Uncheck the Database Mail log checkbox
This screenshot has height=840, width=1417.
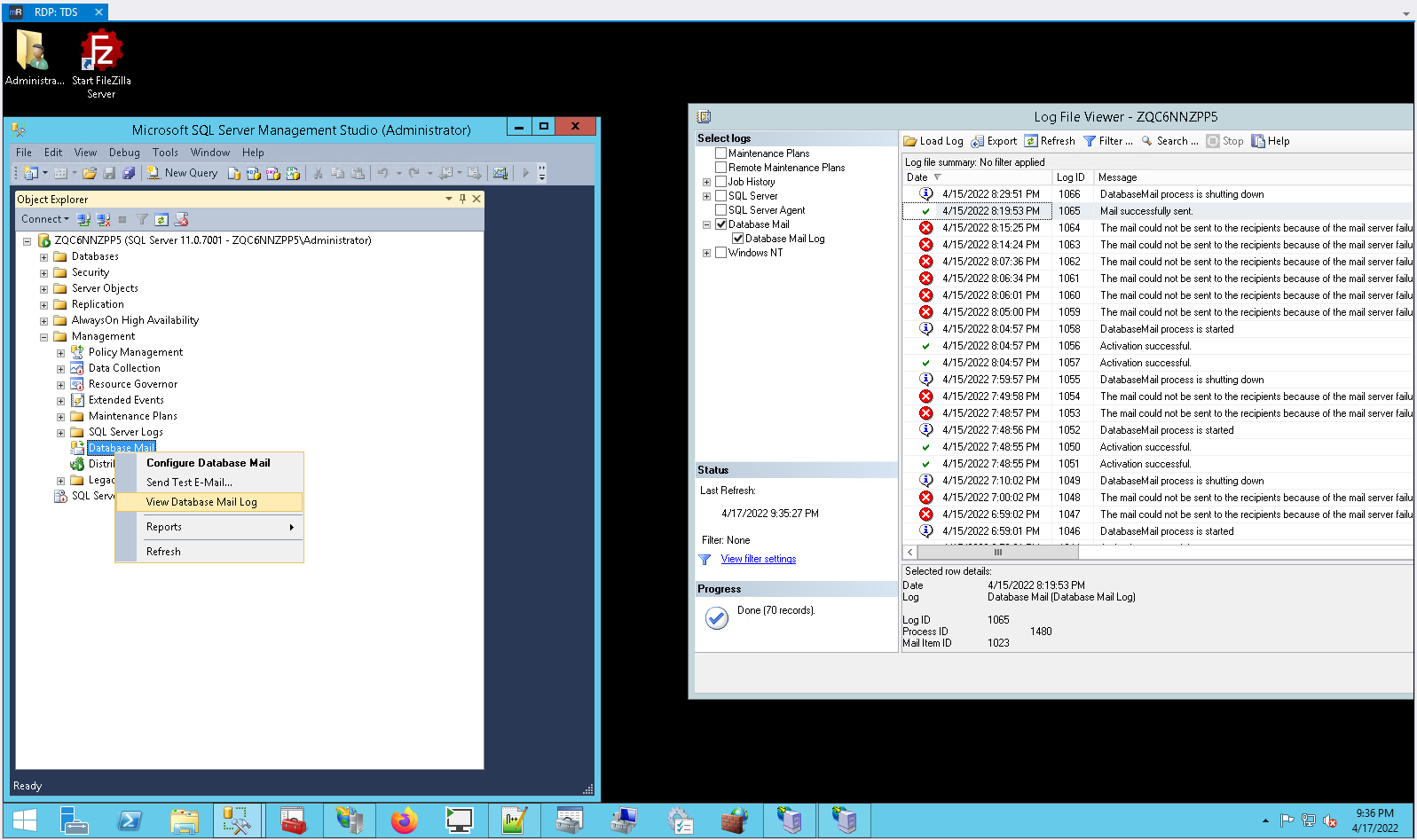(721, 224)
